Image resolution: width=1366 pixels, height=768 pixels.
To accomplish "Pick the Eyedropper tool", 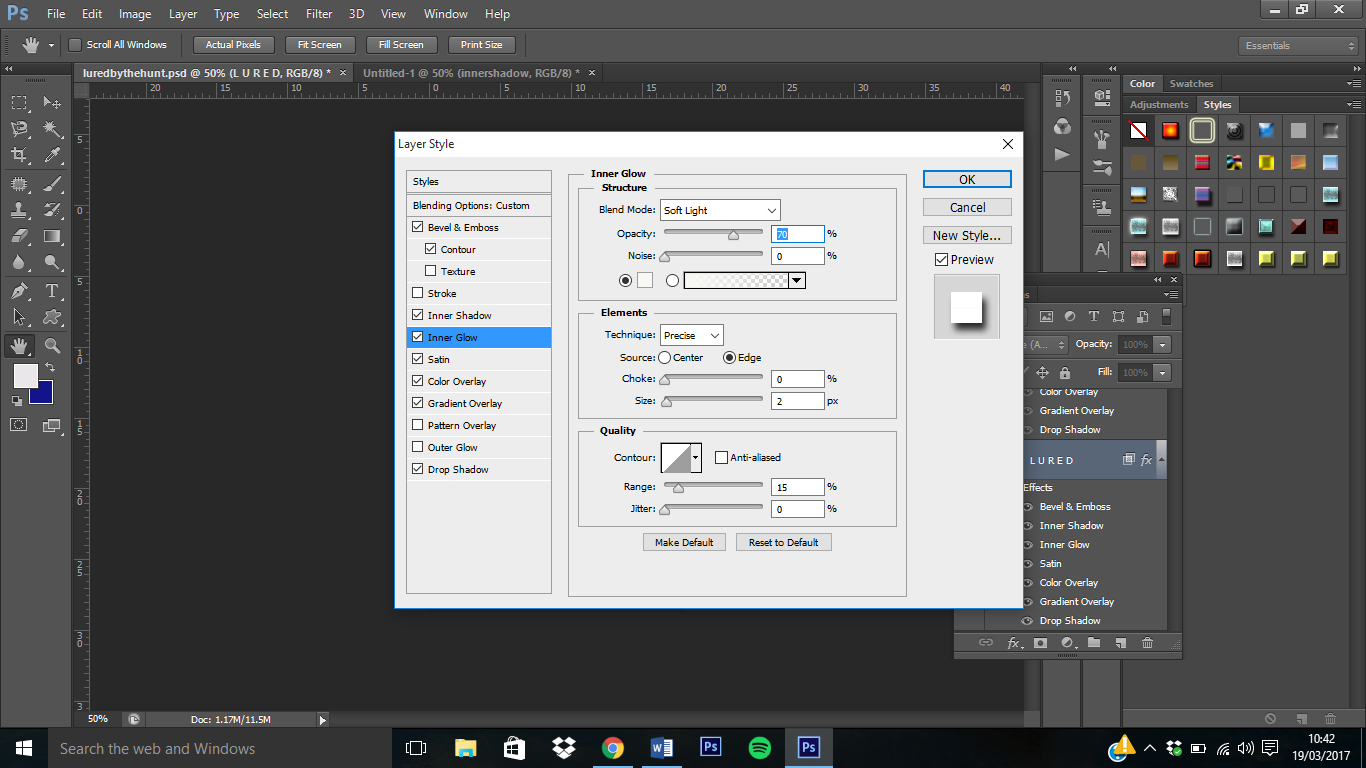I will [52, 155].
